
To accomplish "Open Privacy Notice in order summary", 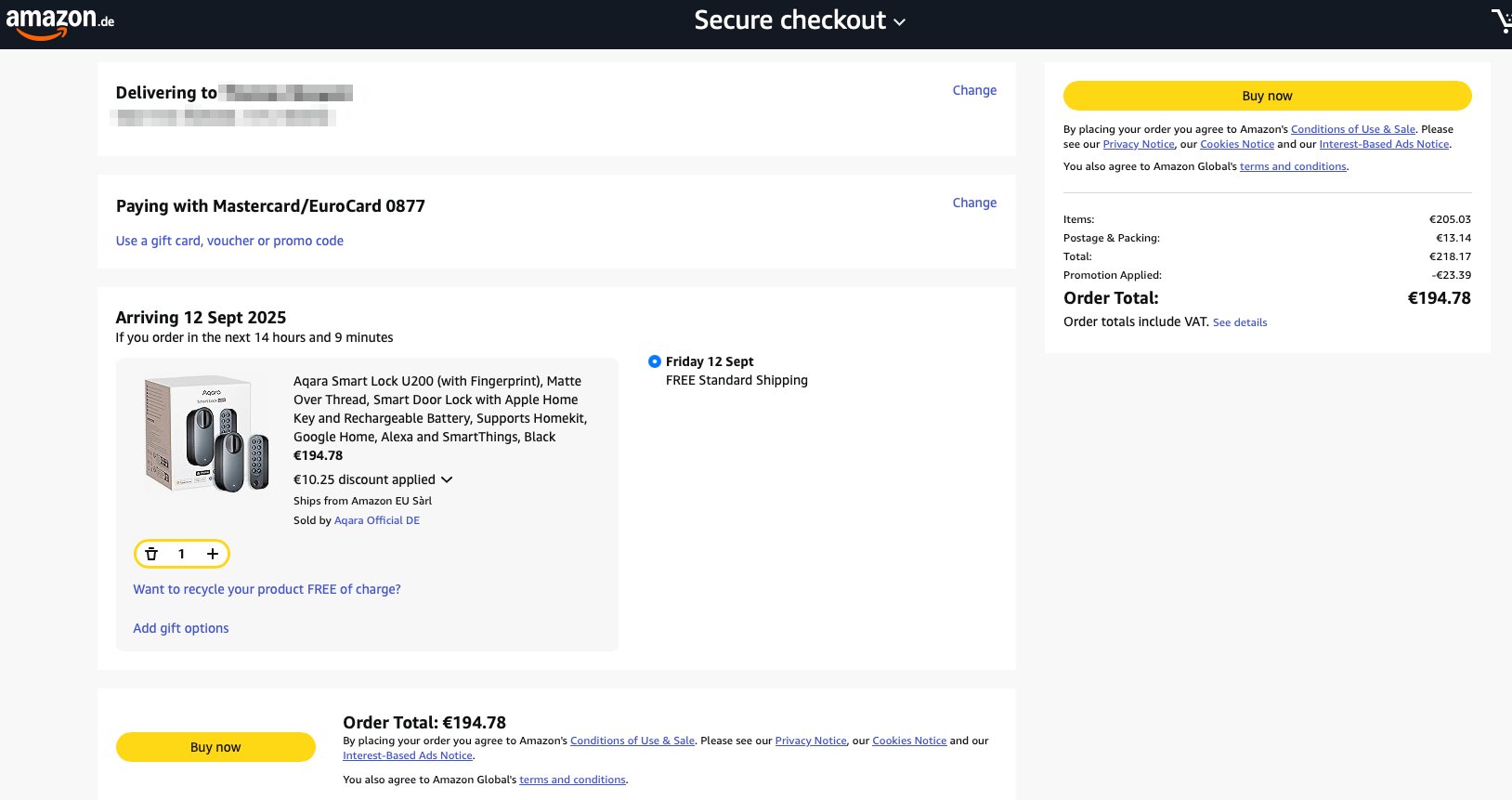I will pyautogui.click(x=1139, y=144).
